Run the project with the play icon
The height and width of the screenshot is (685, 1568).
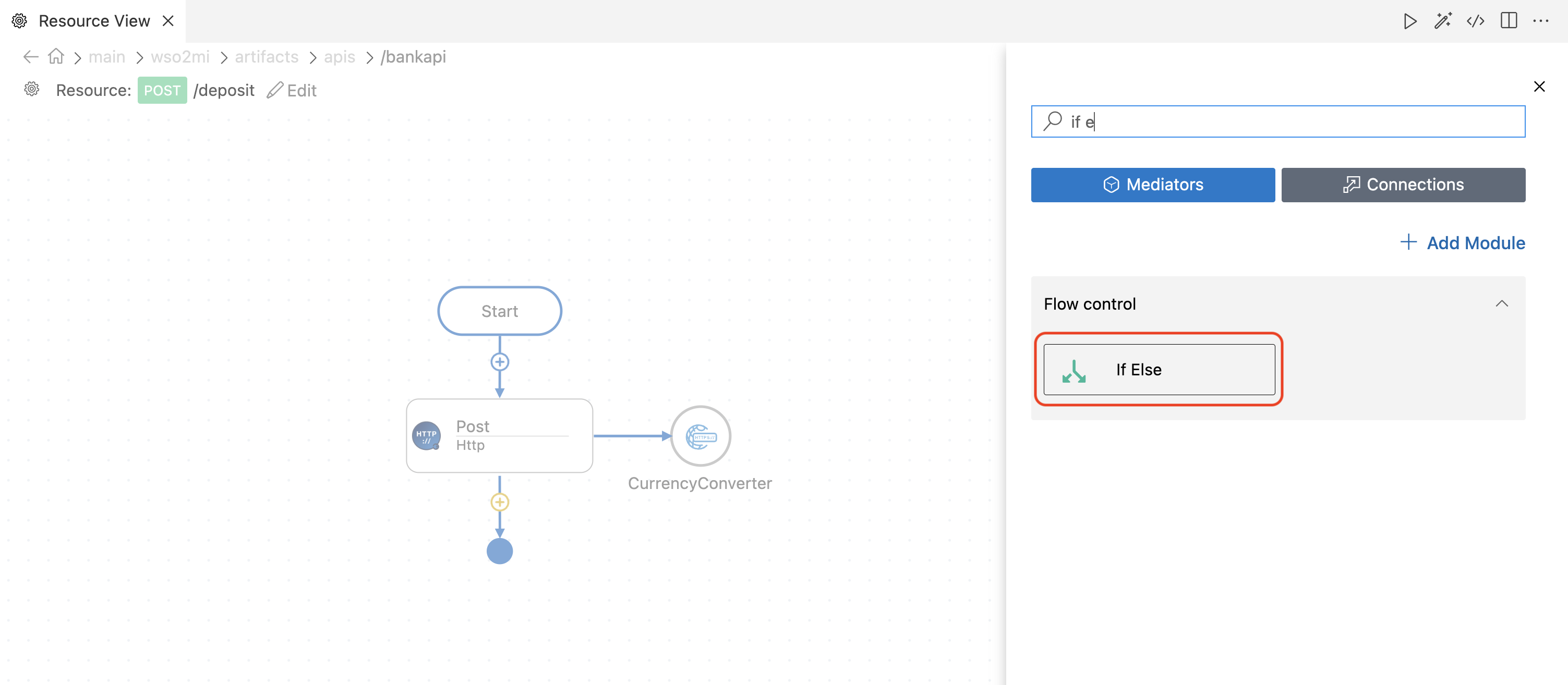click(x=1410, y=21)
